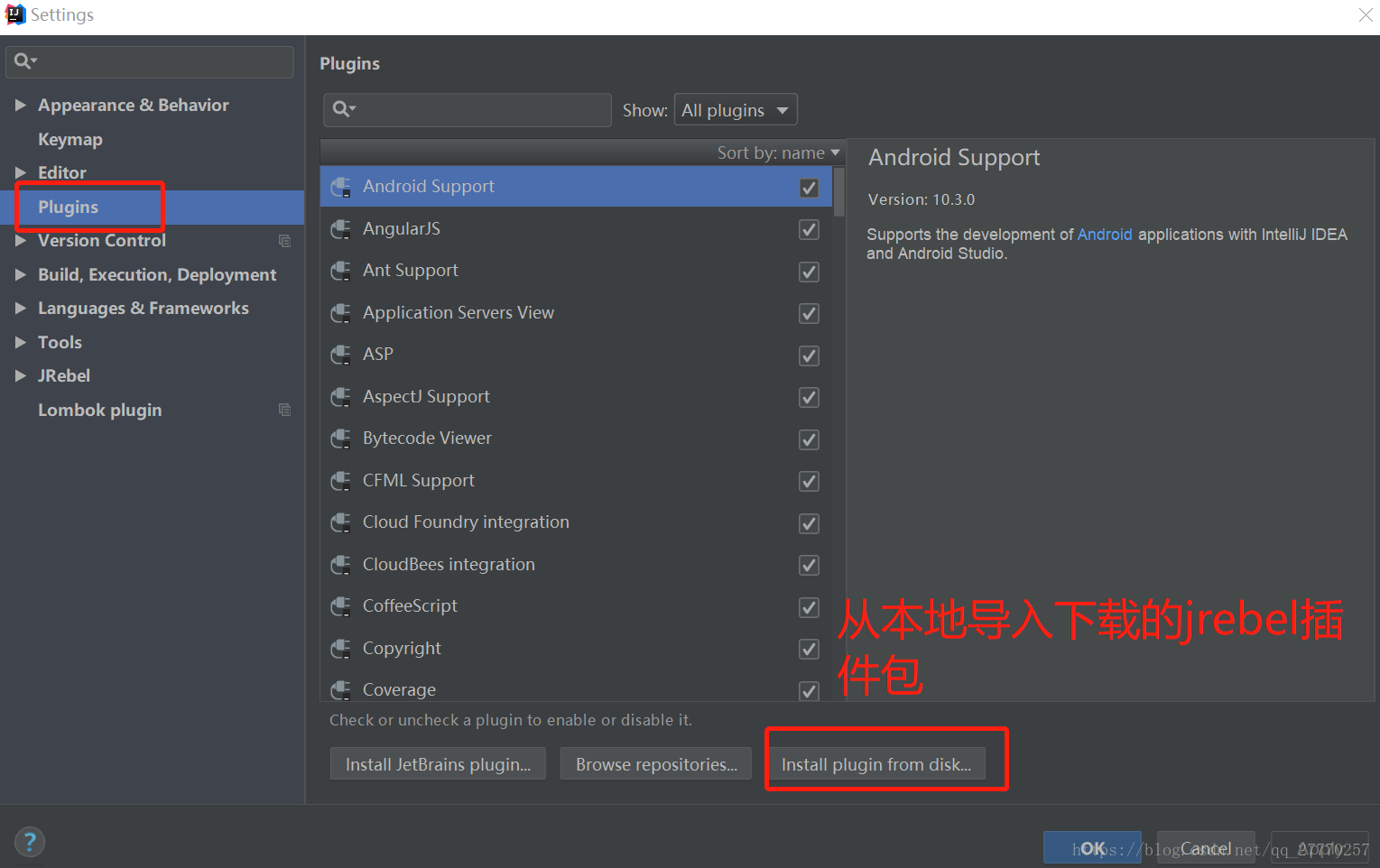Click the Bytecode Viewer plugin icon
1380x868 pixels.
pos(340,439)
